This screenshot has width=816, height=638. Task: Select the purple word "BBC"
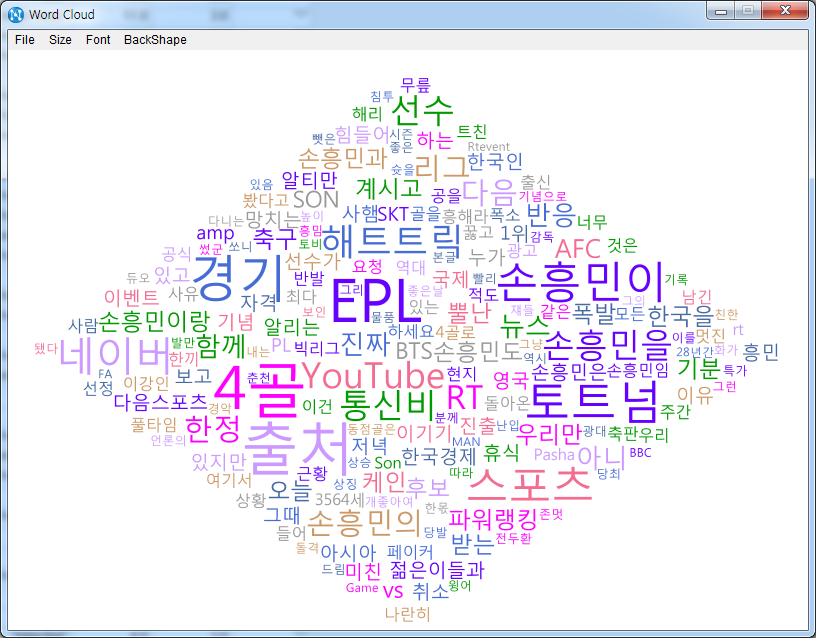click(640, 453)
